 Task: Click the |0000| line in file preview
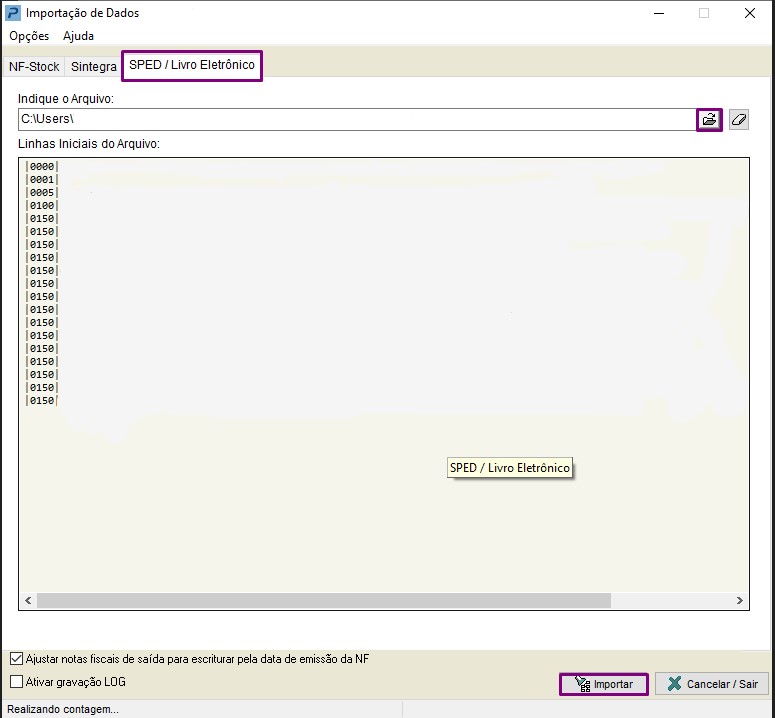pos(42,167)
